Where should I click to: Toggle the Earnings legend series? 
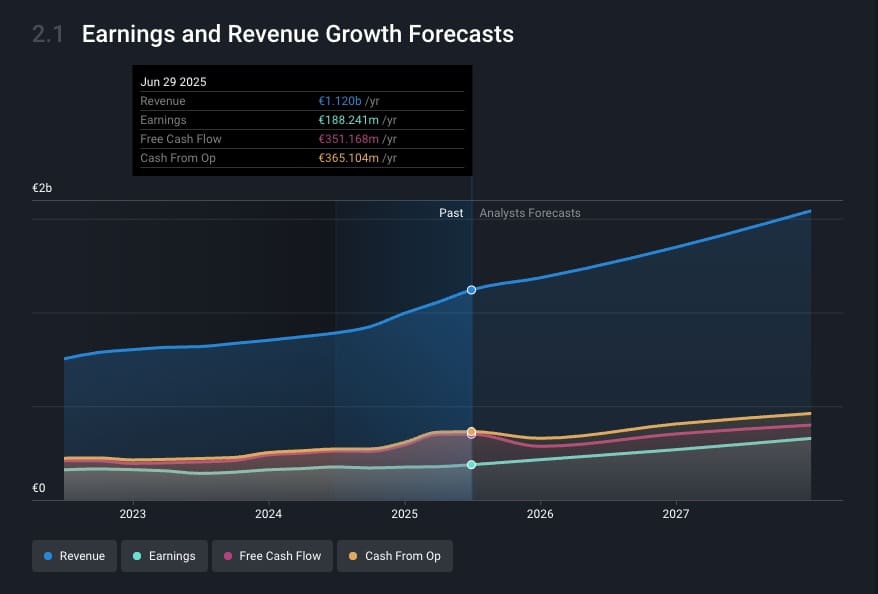[x=164, y=556]
